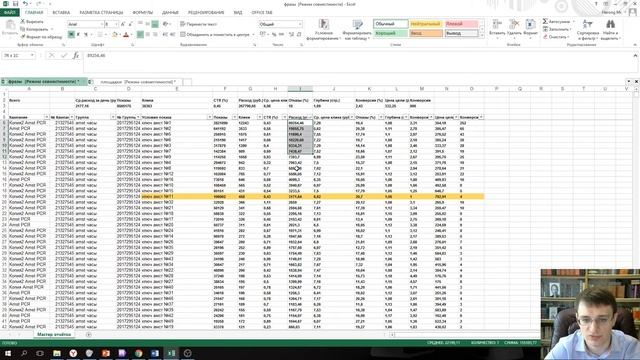Toggle Italic formatting button
The width and height of the screenshot is (640, 360).
click(78, 35)
